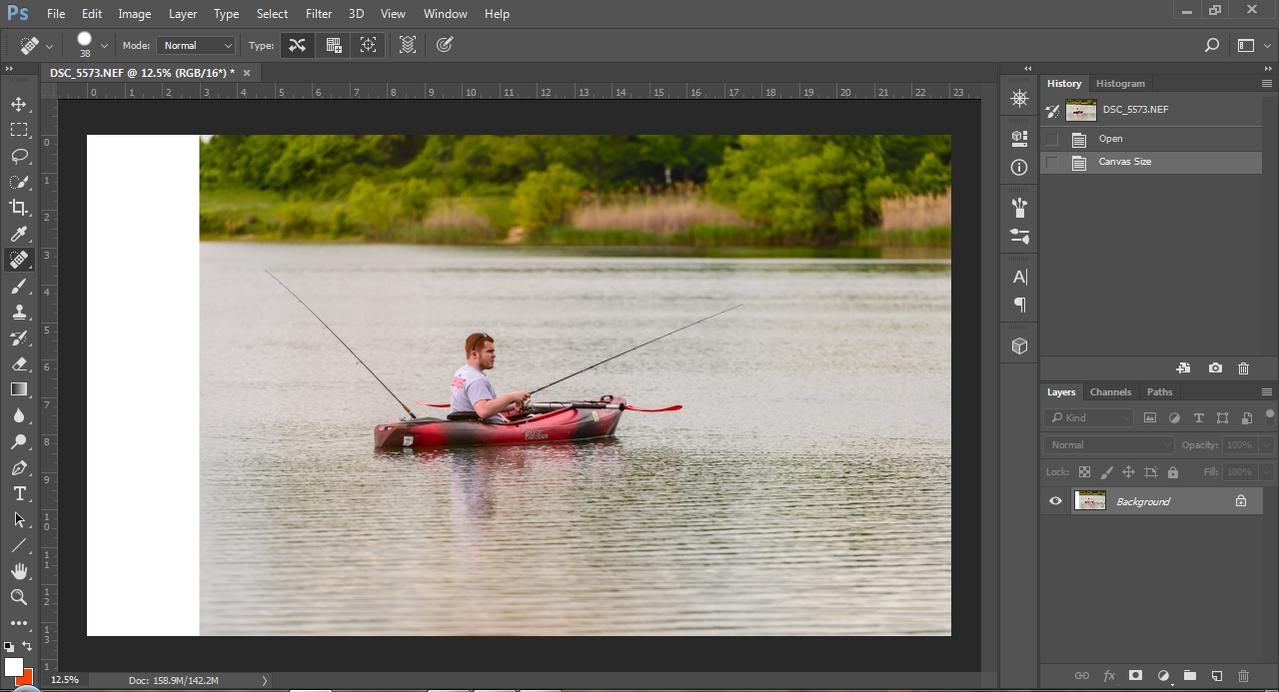The width and height of the screenshot is (1279, 692).
Task: Toggle history brush source for Open state
Action: click(1052, 139)
